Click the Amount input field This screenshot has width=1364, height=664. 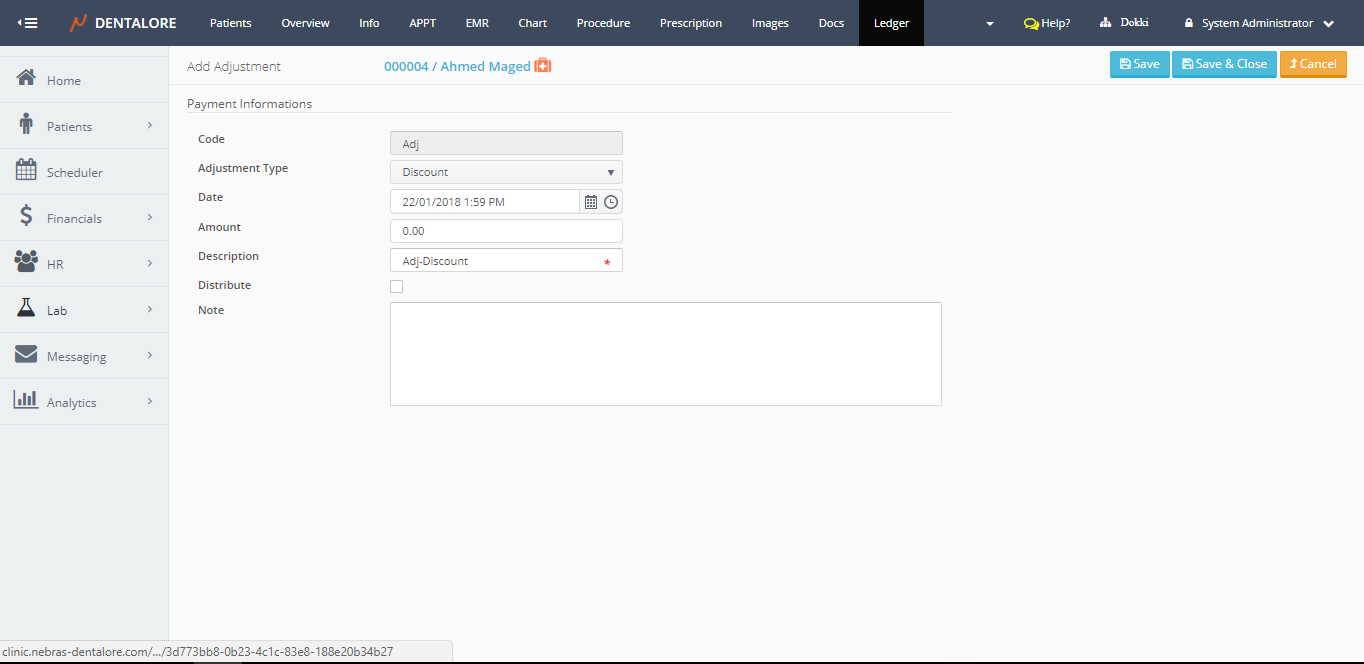click(x=506, y=231)
